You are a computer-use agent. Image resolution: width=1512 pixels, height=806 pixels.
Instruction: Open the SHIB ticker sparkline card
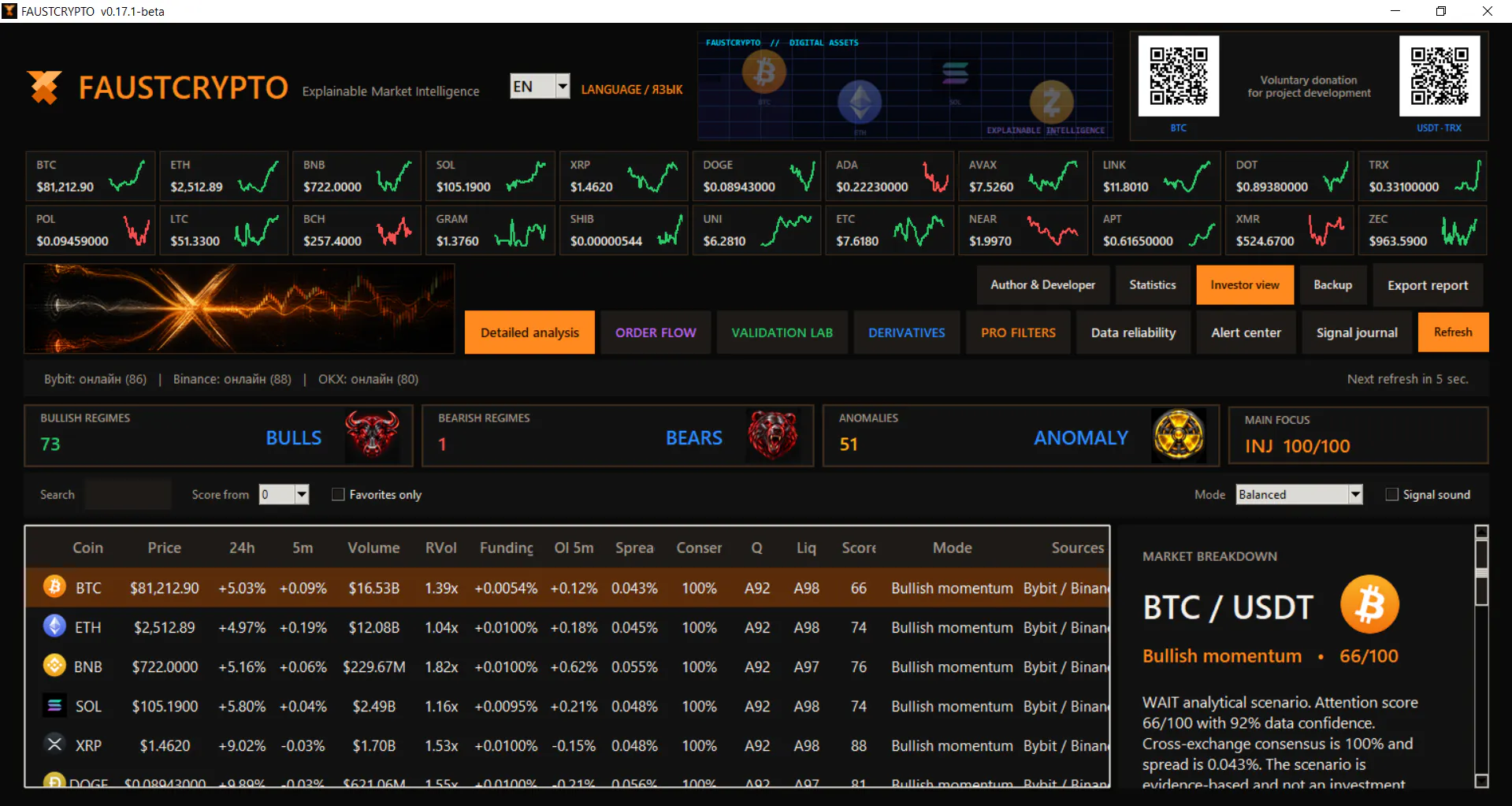(x=623, y=230)
